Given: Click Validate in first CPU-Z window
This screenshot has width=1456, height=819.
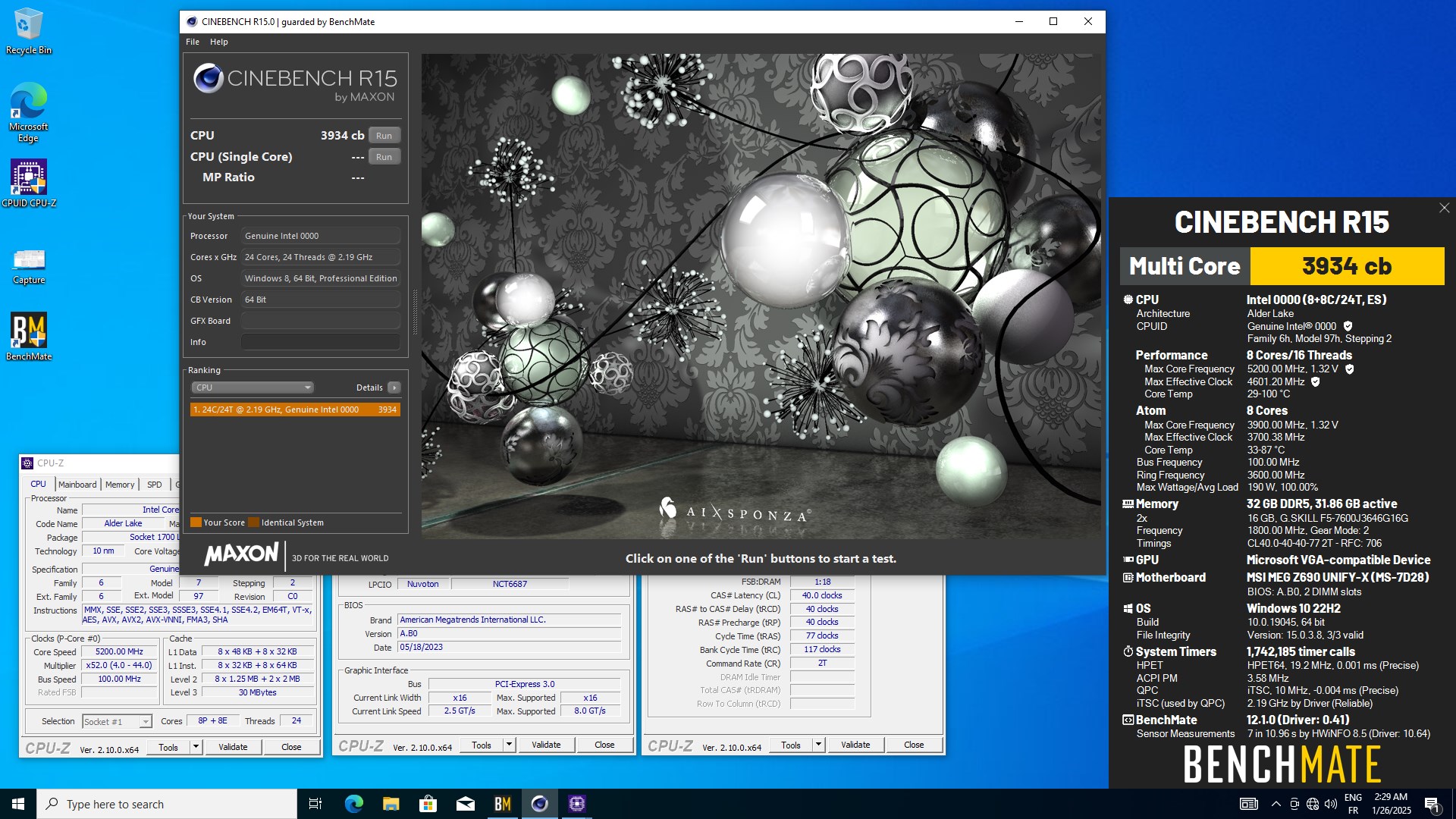Looking at the screenshot, I should click(x=233, y=747).
